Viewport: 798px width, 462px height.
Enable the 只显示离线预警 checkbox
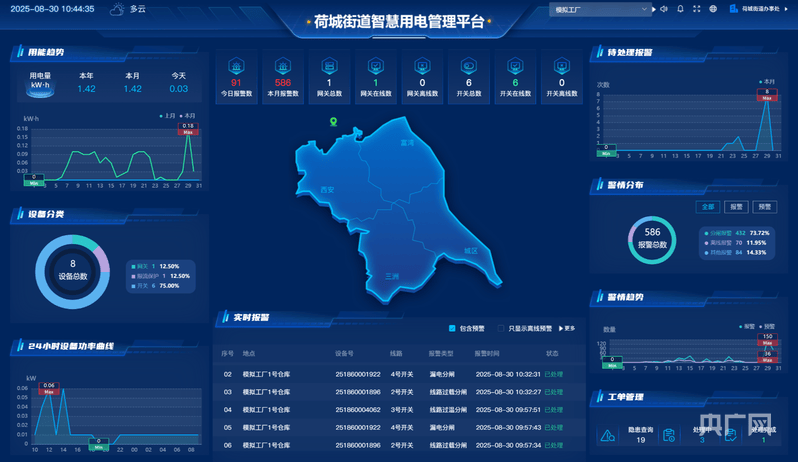pos(501,328)
